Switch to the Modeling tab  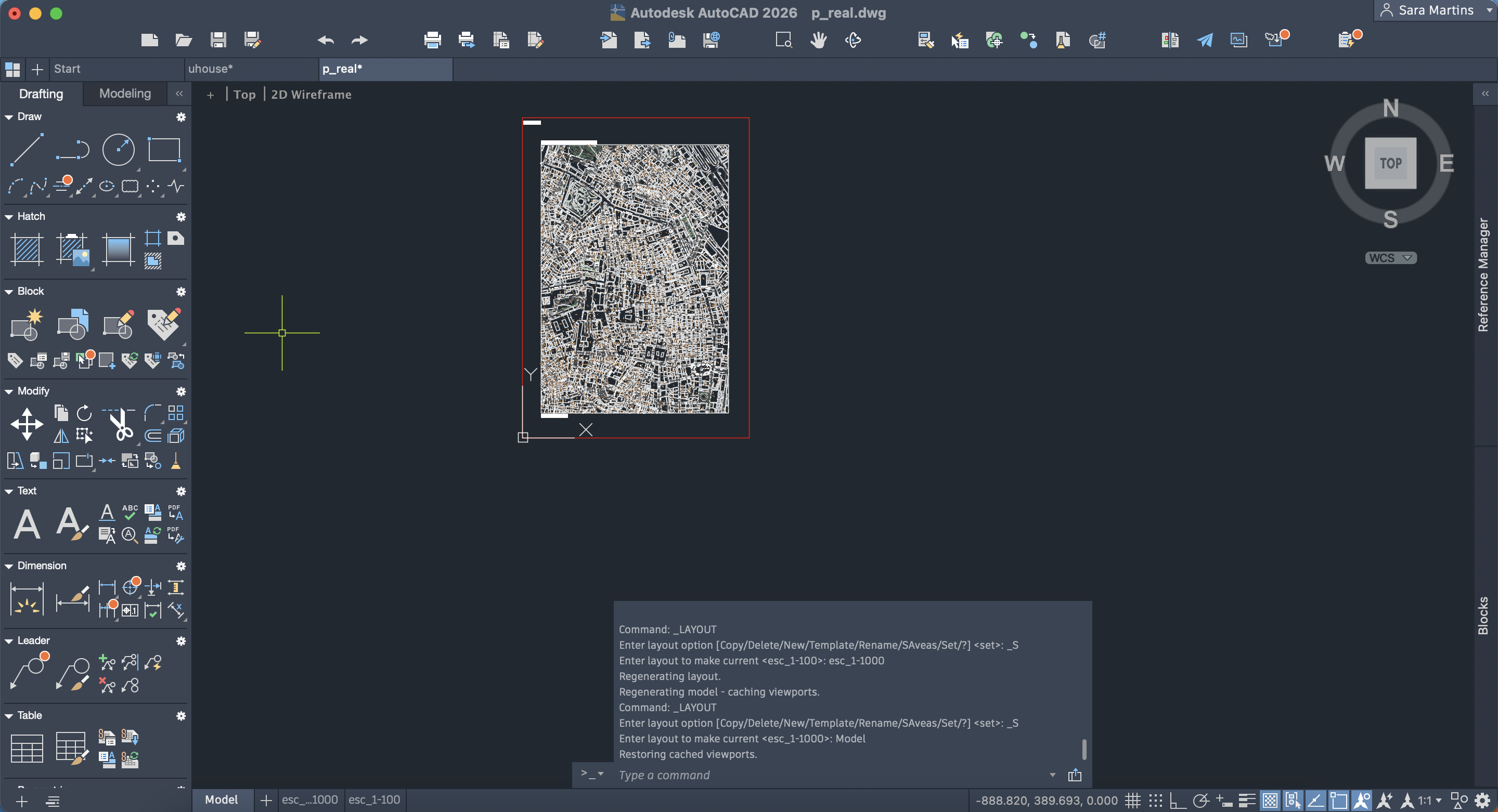click(125, 94)
